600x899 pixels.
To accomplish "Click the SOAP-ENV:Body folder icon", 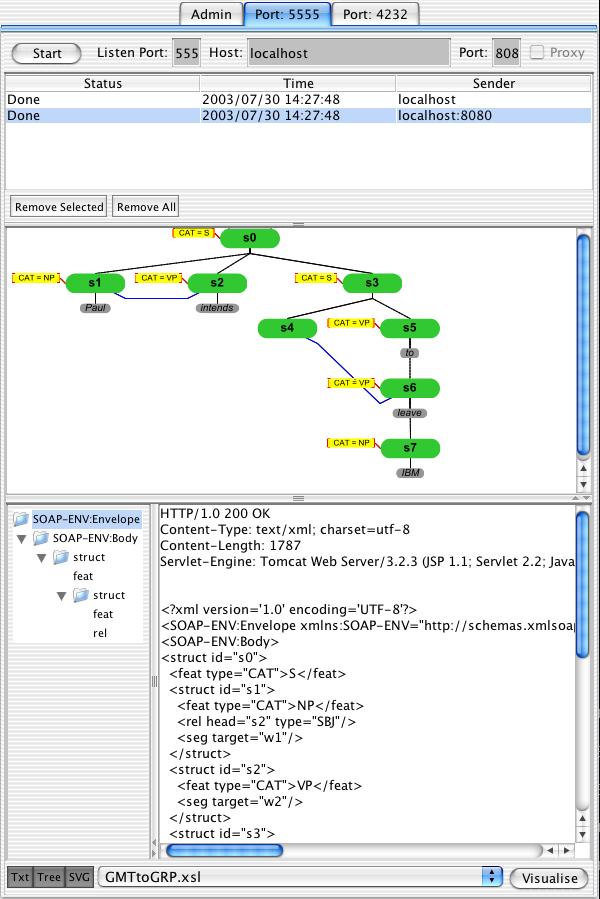I will point(41,538).
